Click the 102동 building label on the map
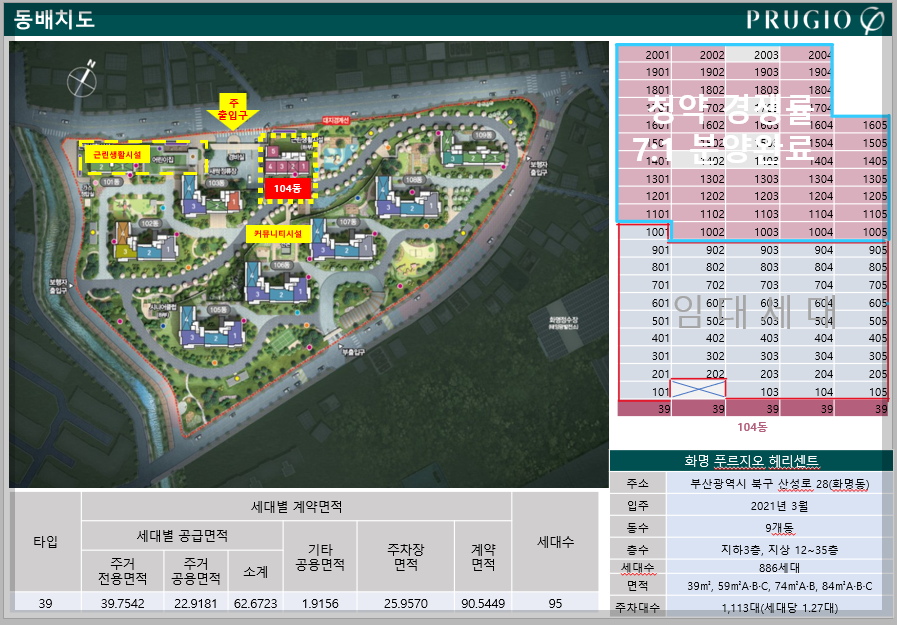 [x=150, y=223]
